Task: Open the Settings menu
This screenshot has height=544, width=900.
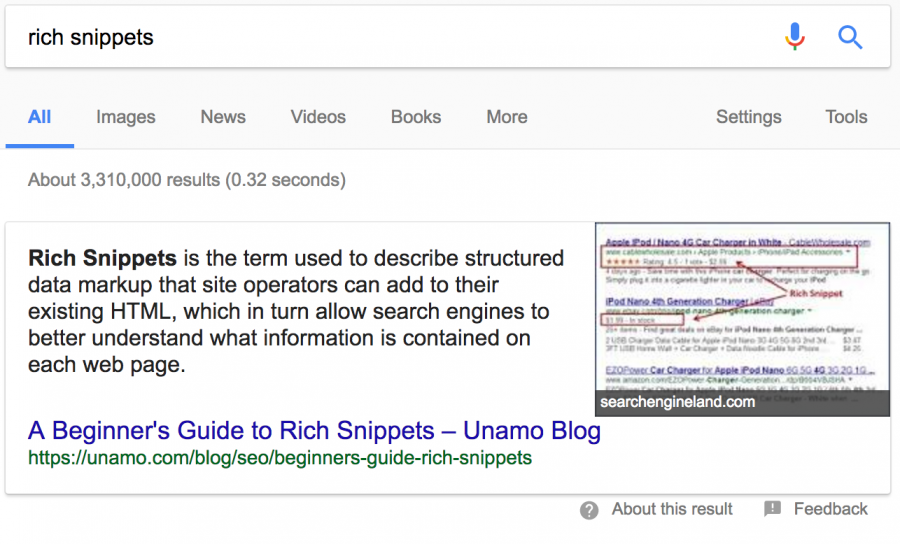Action: pos(748,117)
